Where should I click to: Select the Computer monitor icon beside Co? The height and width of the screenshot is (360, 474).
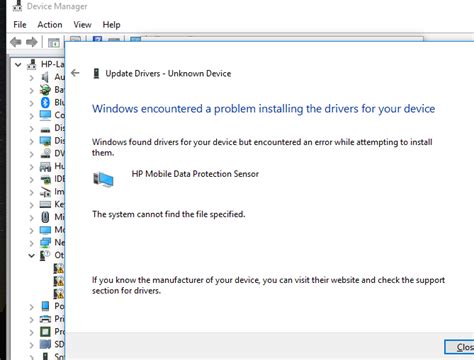[x=45, y=115]
